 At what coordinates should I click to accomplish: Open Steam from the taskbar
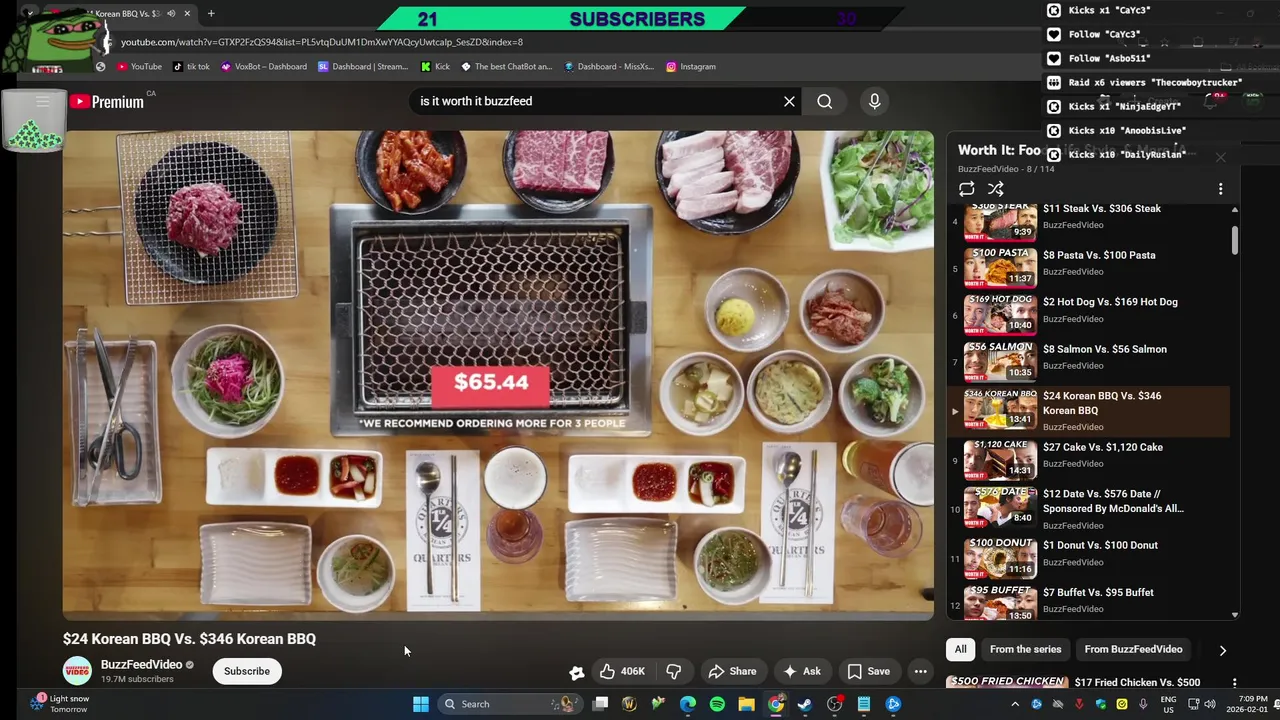805,704
